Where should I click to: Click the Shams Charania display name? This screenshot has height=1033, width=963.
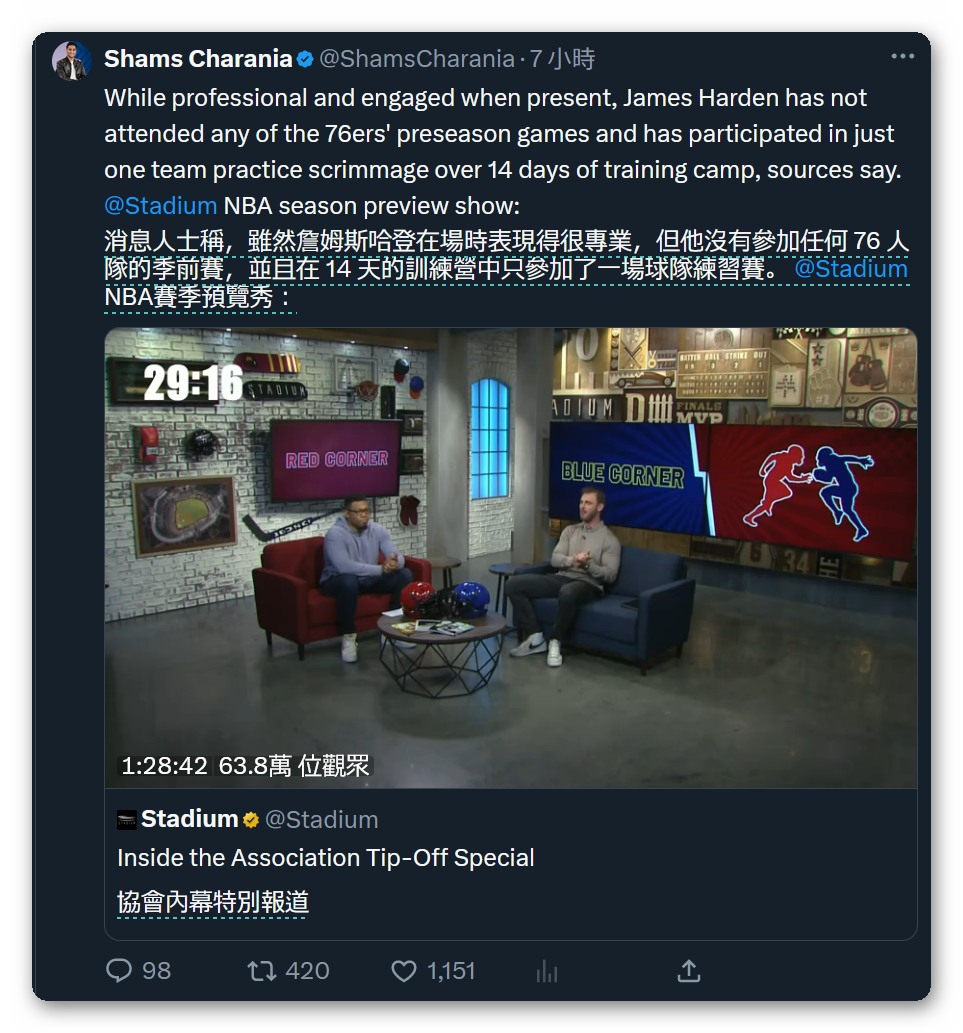click(x=198, y=59)
